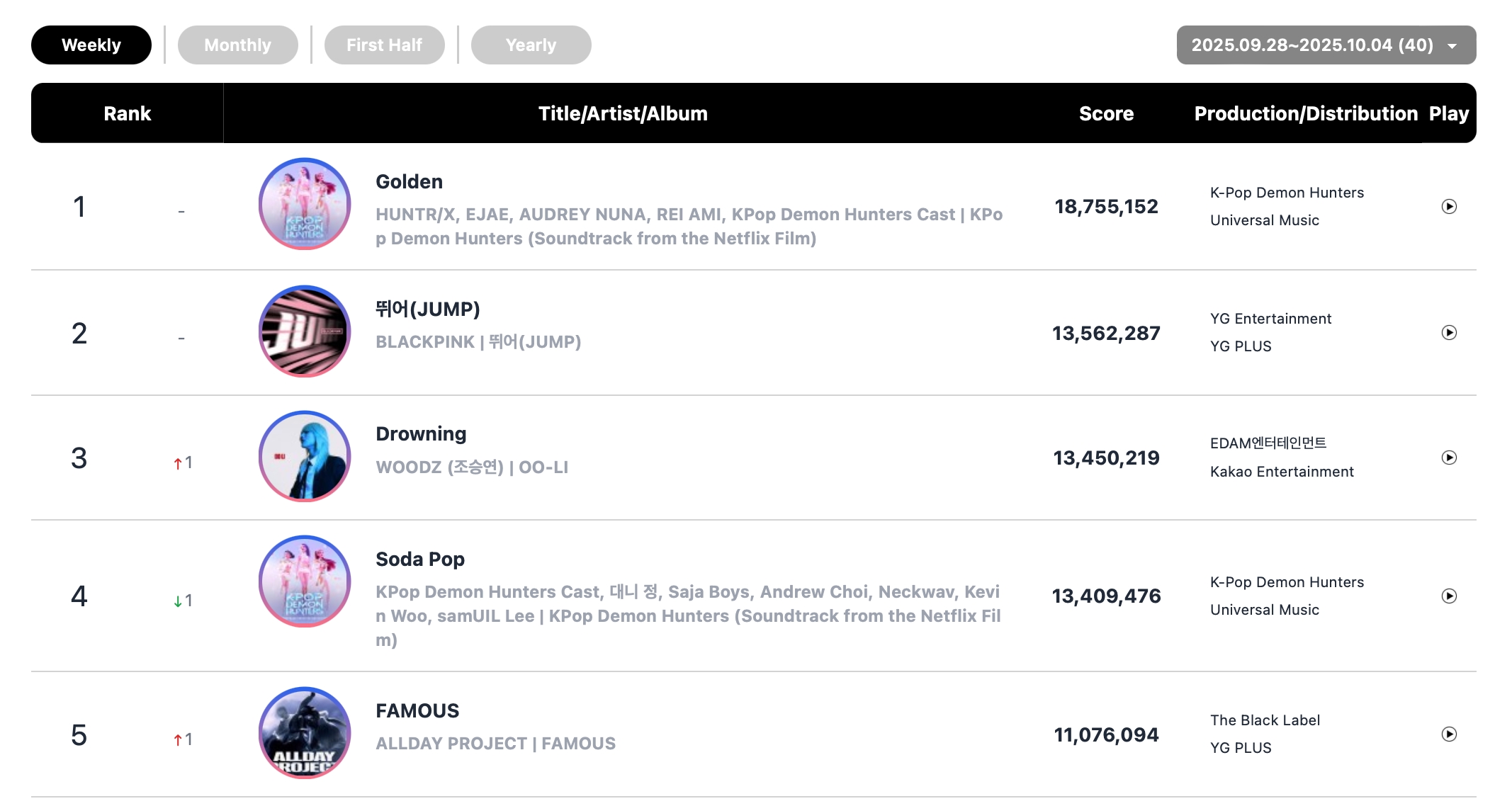Image resolution: width=1512 pixels, height=806 pixels.
Task: Open the Drowning album cover image
Action: pyautogui.click(x=305, y=456)
